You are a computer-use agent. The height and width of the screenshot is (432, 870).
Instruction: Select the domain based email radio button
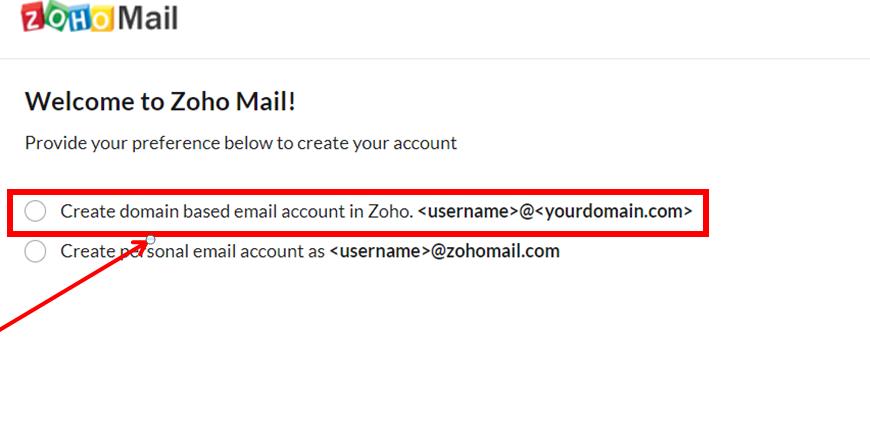(x=35, y=211)
